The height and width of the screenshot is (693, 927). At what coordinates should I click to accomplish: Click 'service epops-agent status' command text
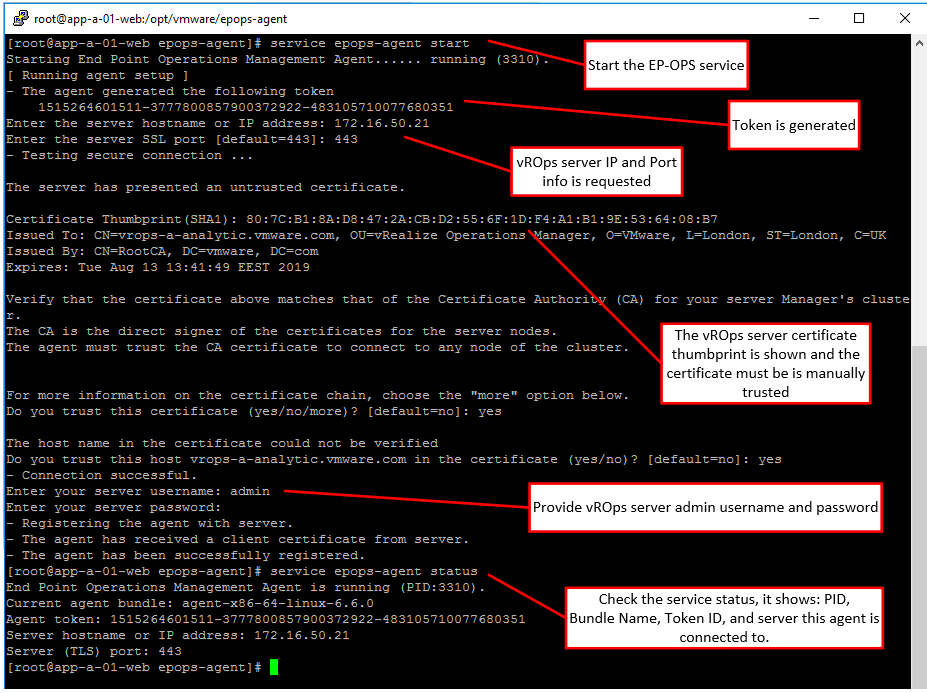[374, 571]
